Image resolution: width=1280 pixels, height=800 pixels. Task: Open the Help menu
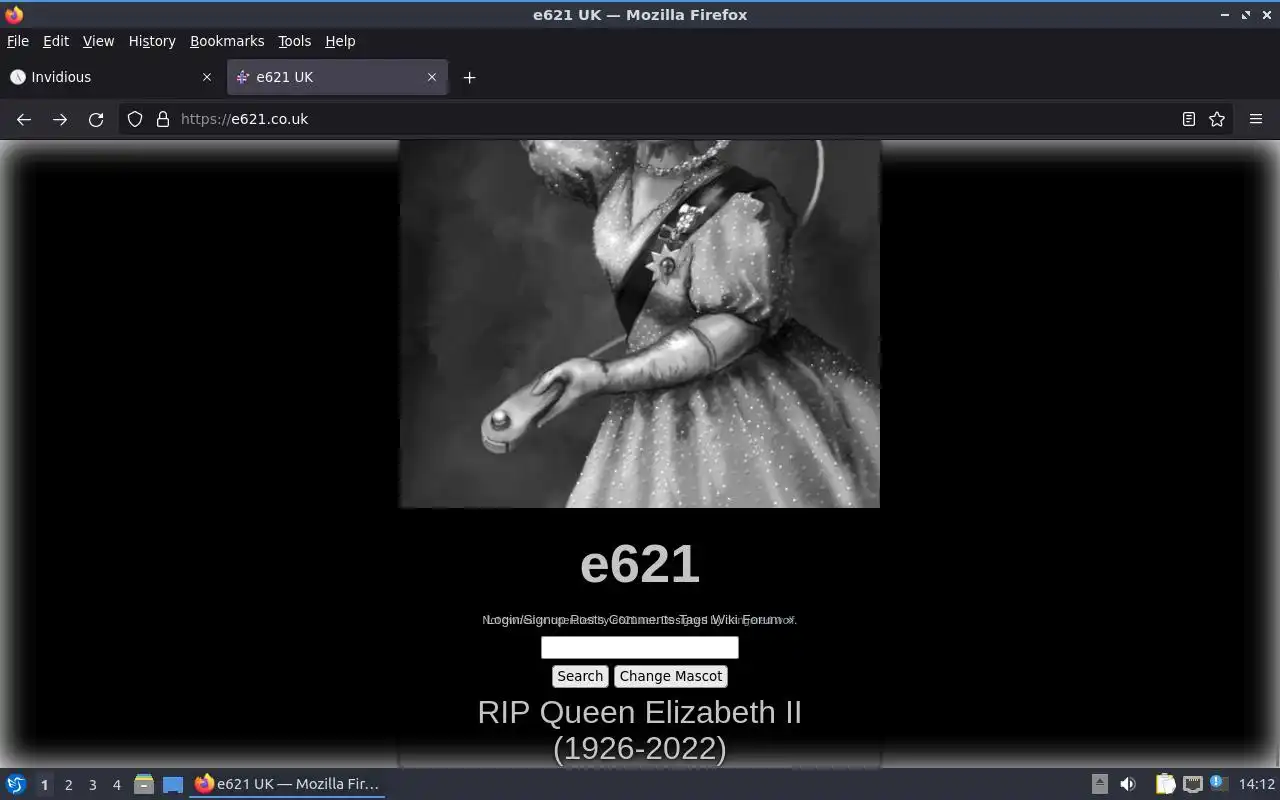[x=340, y=41]
